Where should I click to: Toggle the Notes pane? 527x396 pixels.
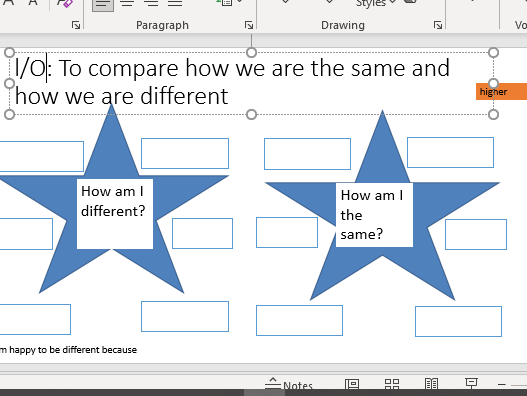click(x=289, y=384)
